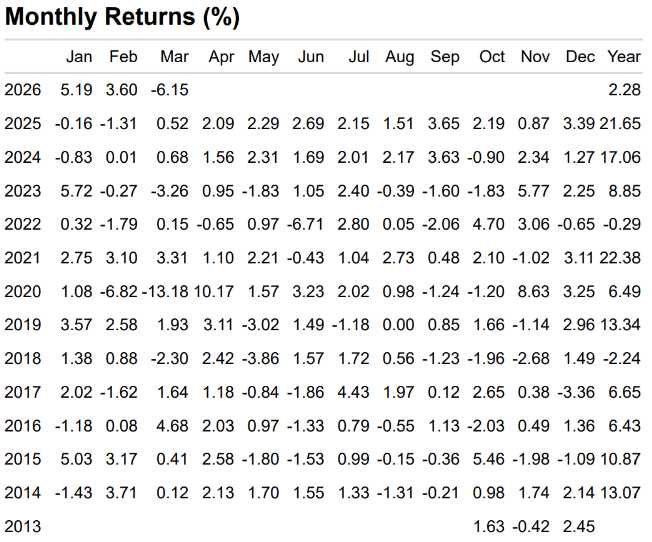Select the Year column header
The image size is (652, 542).
(x=624, y=57)
